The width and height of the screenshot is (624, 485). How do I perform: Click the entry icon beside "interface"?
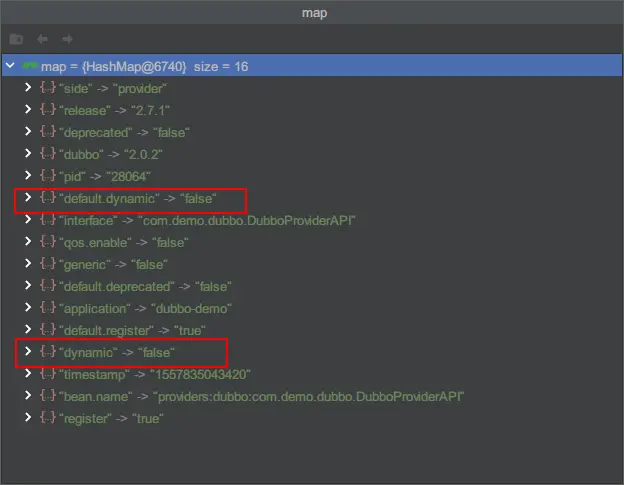48,220
